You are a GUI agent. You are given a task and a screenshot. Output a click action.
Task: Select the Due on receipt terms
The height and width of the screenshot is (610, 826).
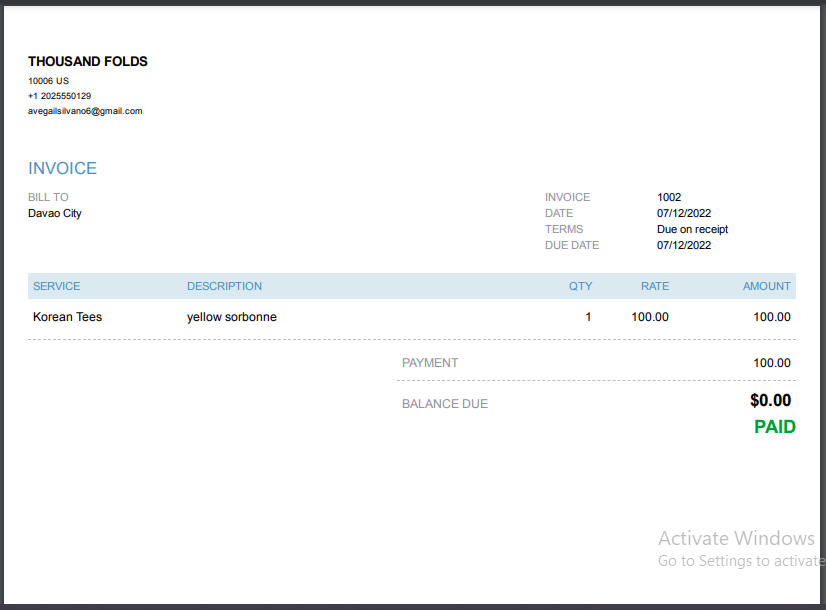tap(692, 229)
